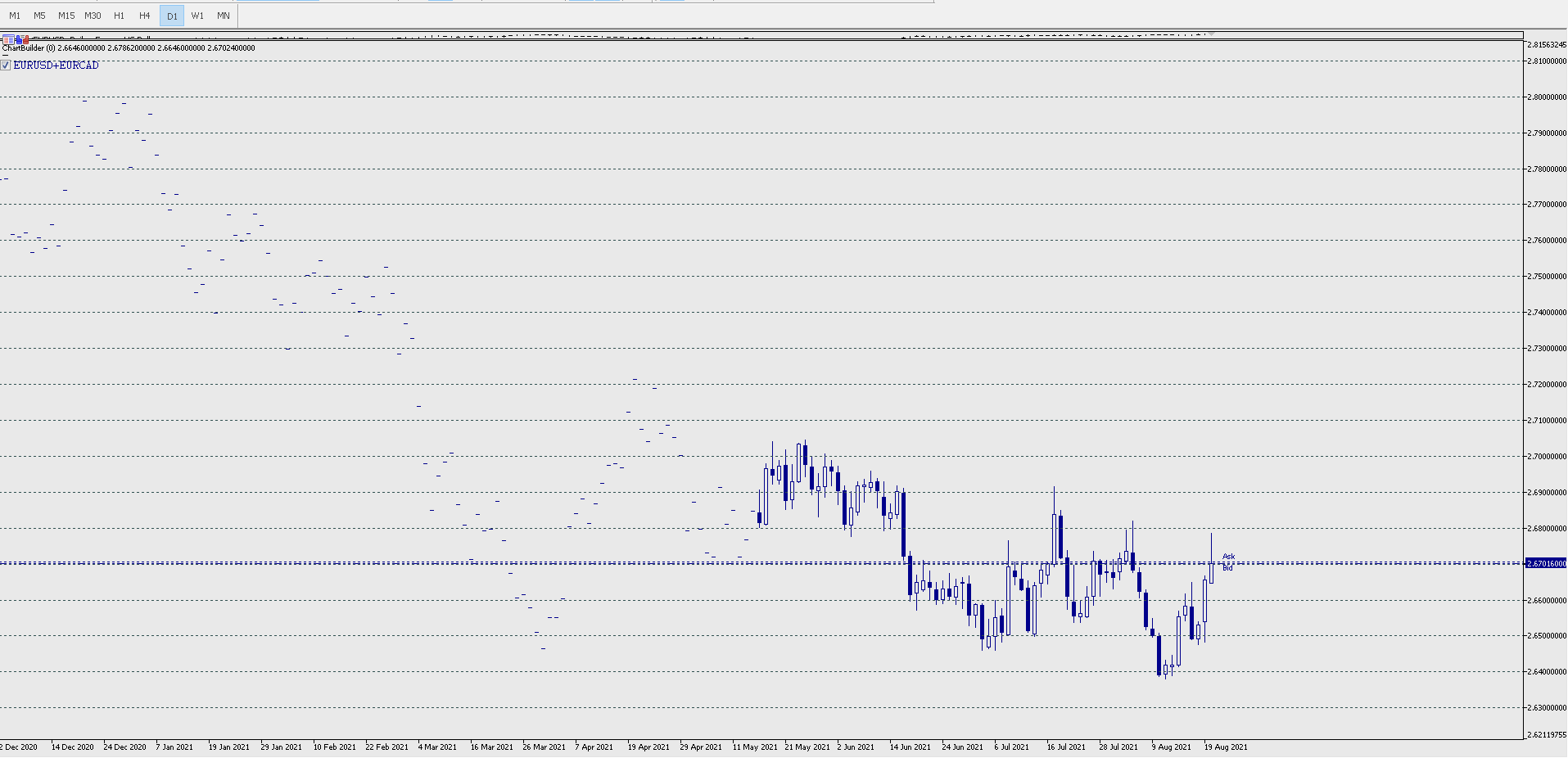Image resolution: width=1568 pixels, height=758 pixels.
Task: Click the Ask line label
Action: point(1228,557)
